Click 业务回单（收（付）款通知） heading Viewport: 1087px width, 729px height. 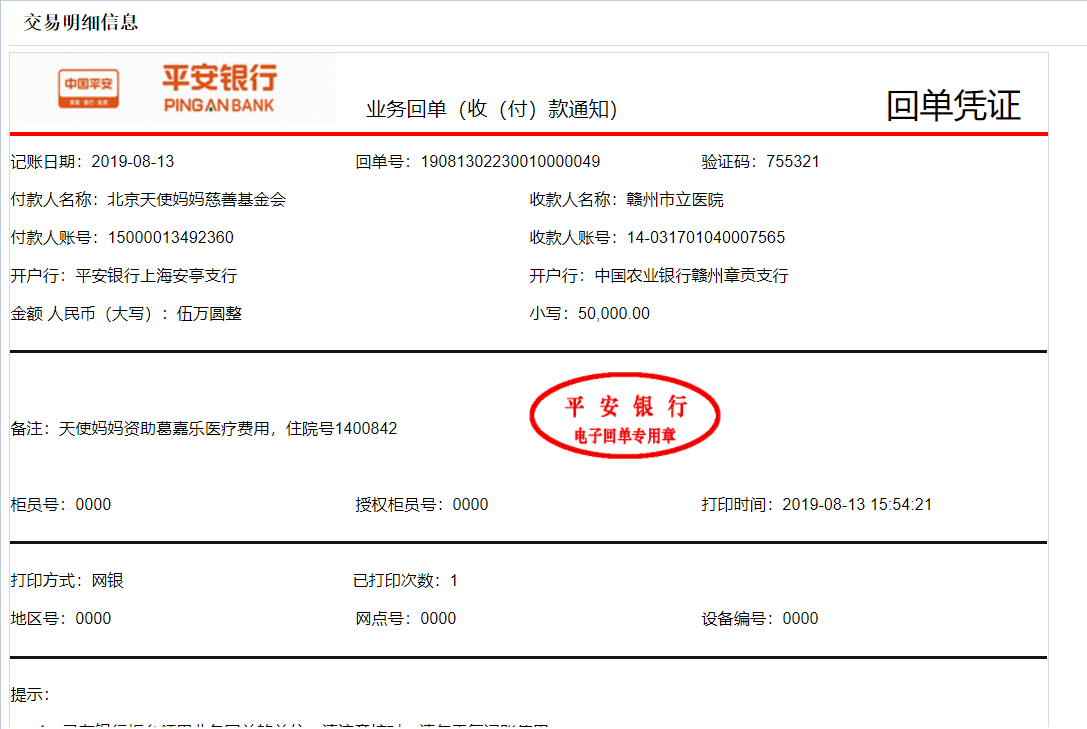[x=492, y=109]
